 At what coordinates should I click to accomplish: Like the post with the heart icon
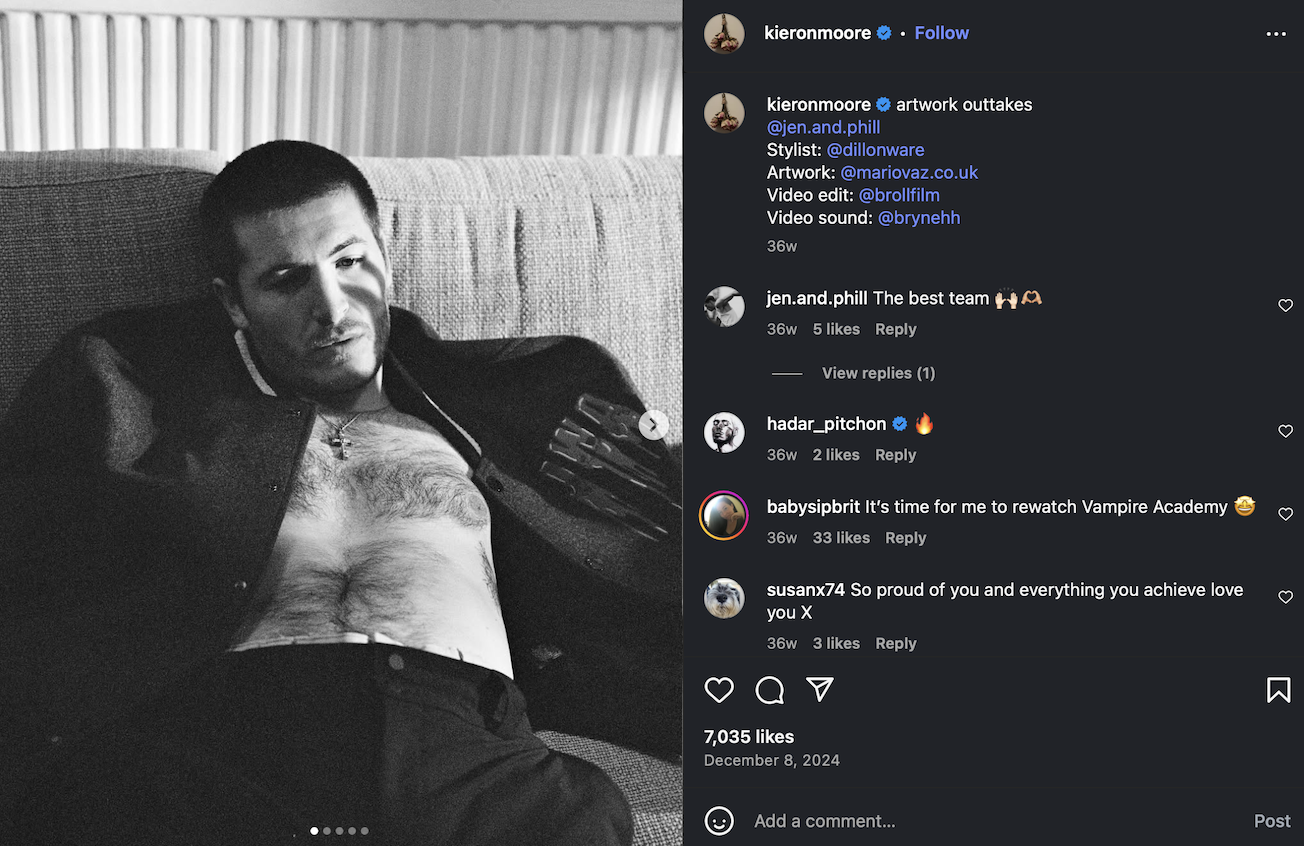pos(719,690)
